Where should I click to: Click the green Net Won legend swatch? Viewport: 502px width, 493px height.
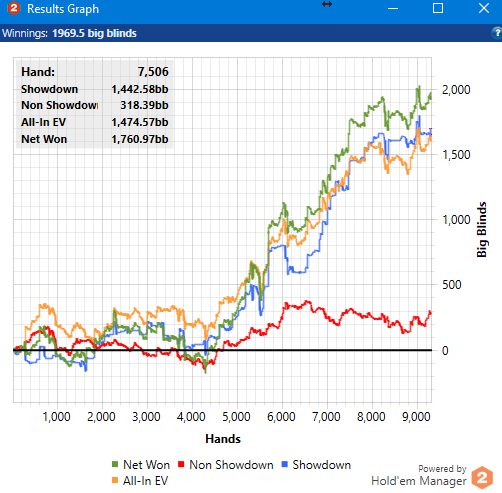[x=115, y=464]
